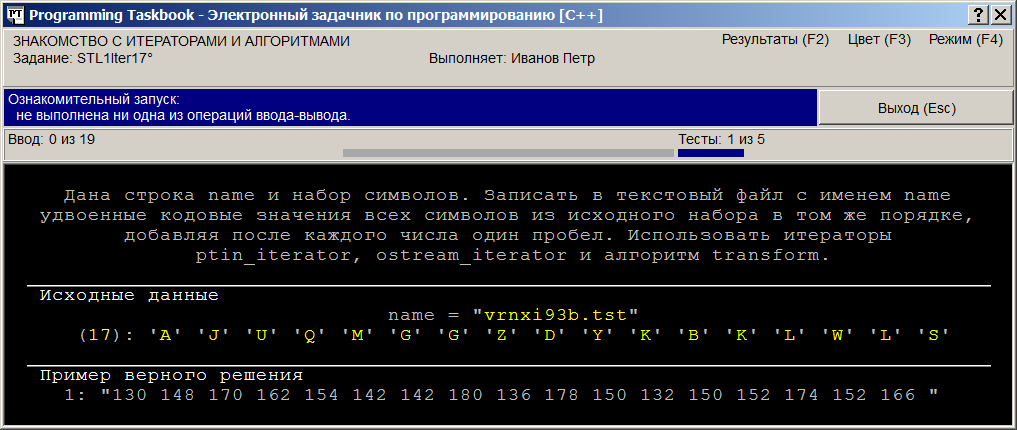1017x430 pixels.
Task: Click the gray Ввод progress bar
Action: coord(508,154)
